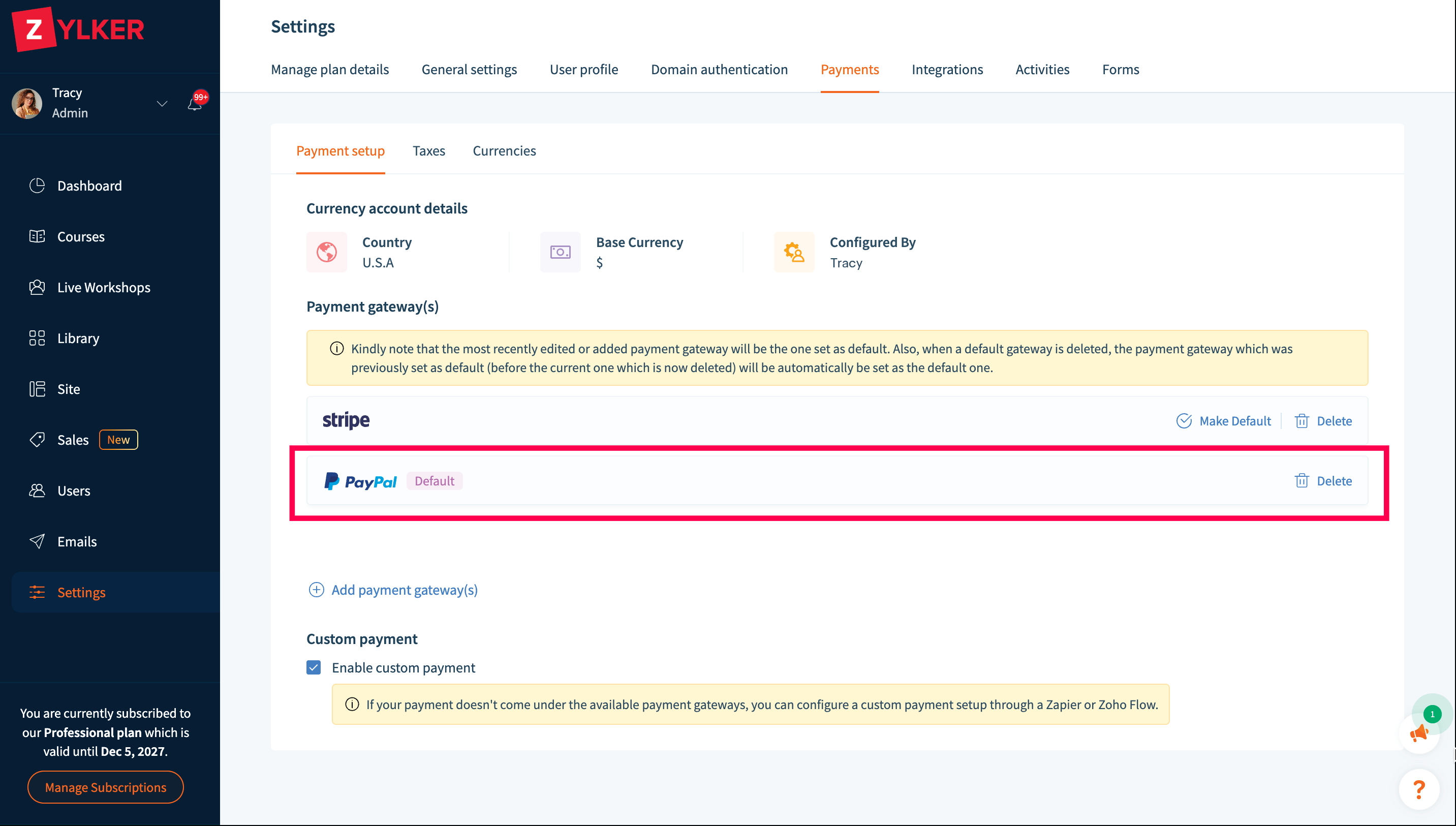Image resolution: width=1456 pixels, height=826 pixels.
Task: Expand the Tracy Admin profile dropdown
Action: (x=162, y=103)
